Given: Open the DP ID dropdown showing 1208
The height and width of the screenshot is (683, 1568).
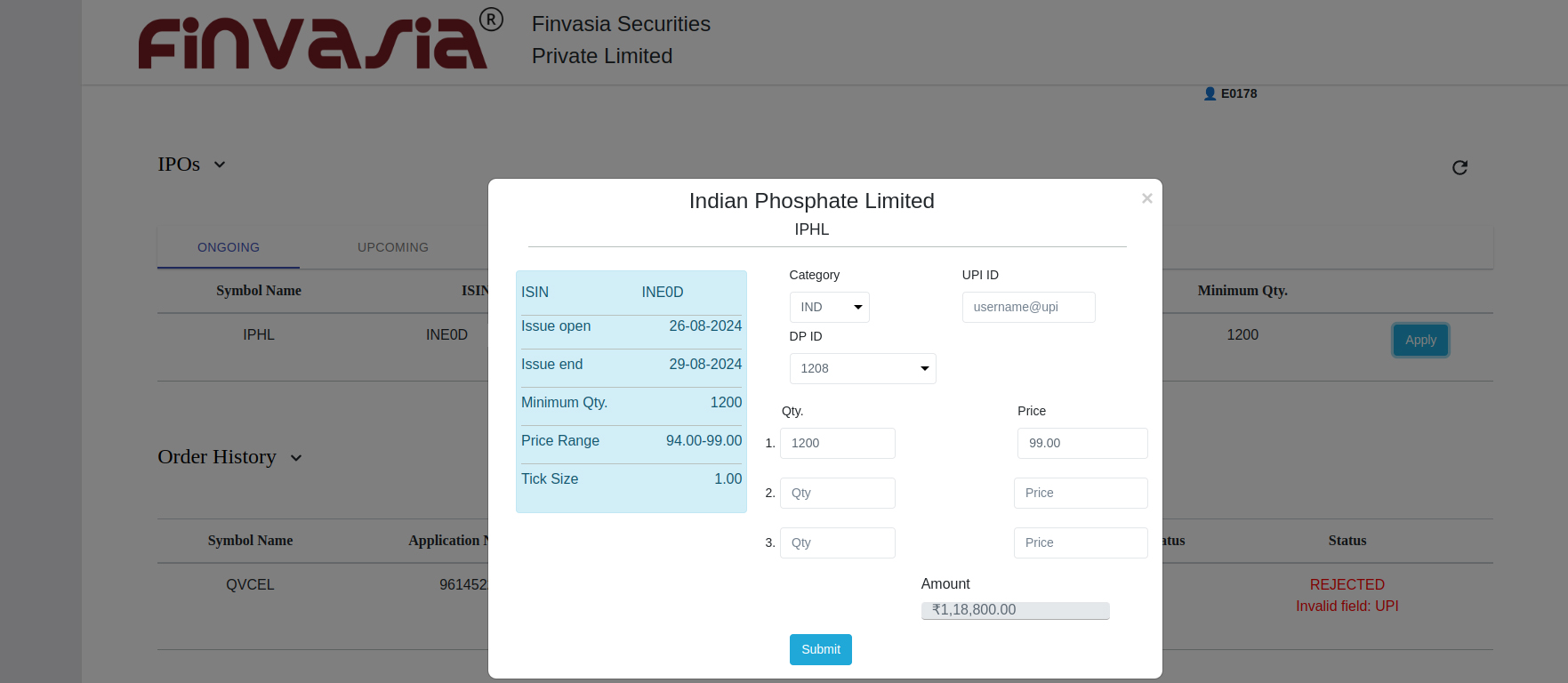Looking at the screenshot, I should (862, 368).
